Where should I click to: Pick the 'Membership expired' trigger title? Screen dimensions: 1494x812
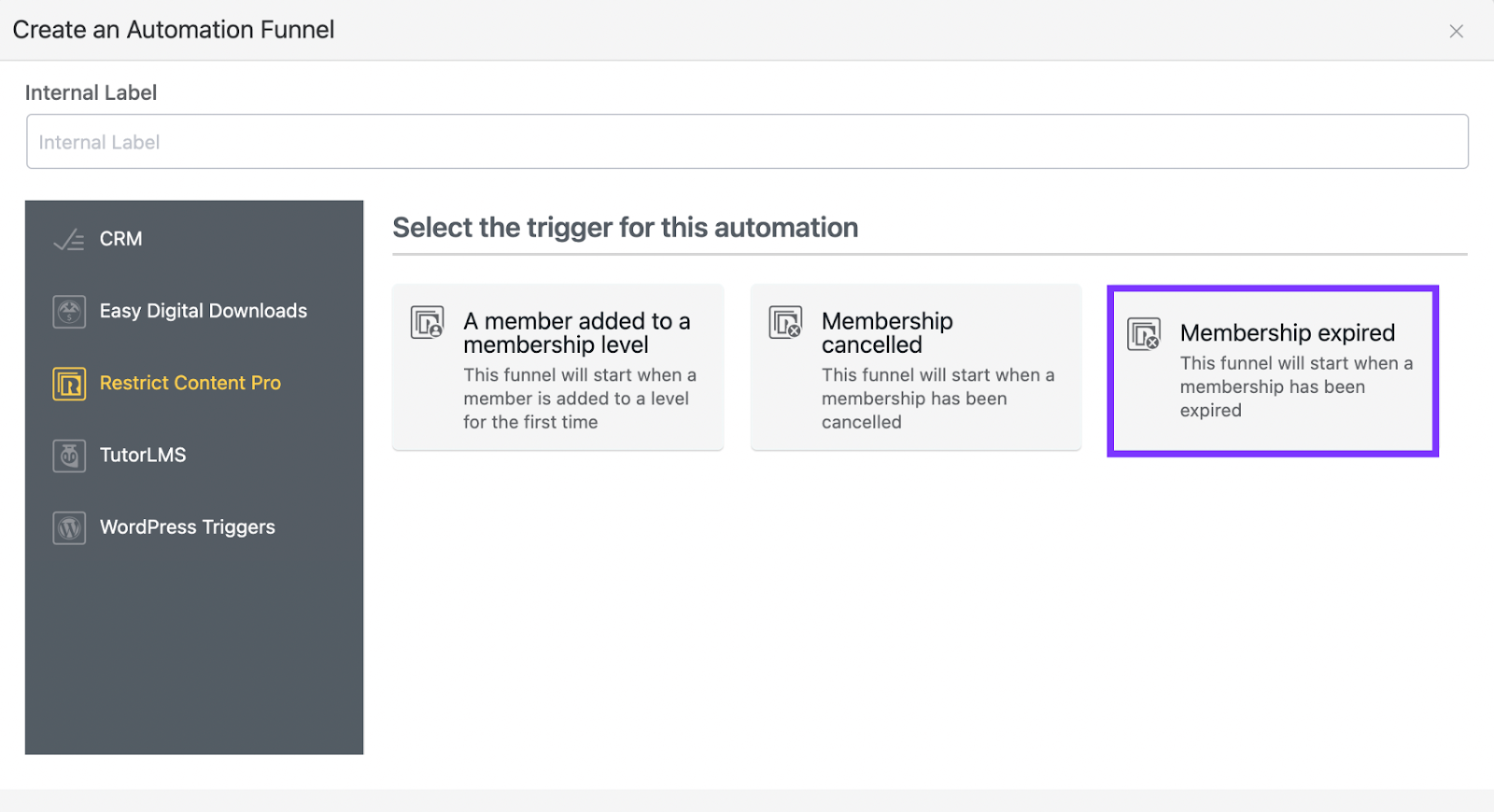tap(1287, 333)
